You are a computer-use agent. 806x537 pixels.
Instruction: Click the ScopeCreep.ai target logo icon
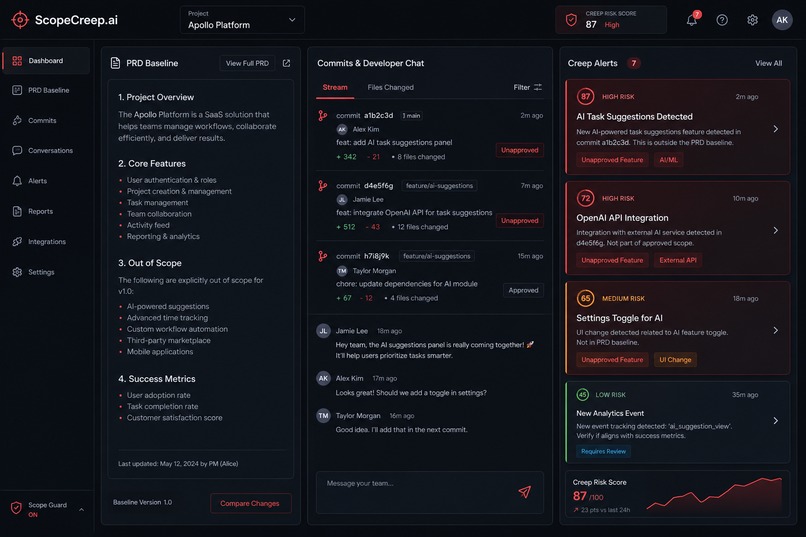(20, 20)
